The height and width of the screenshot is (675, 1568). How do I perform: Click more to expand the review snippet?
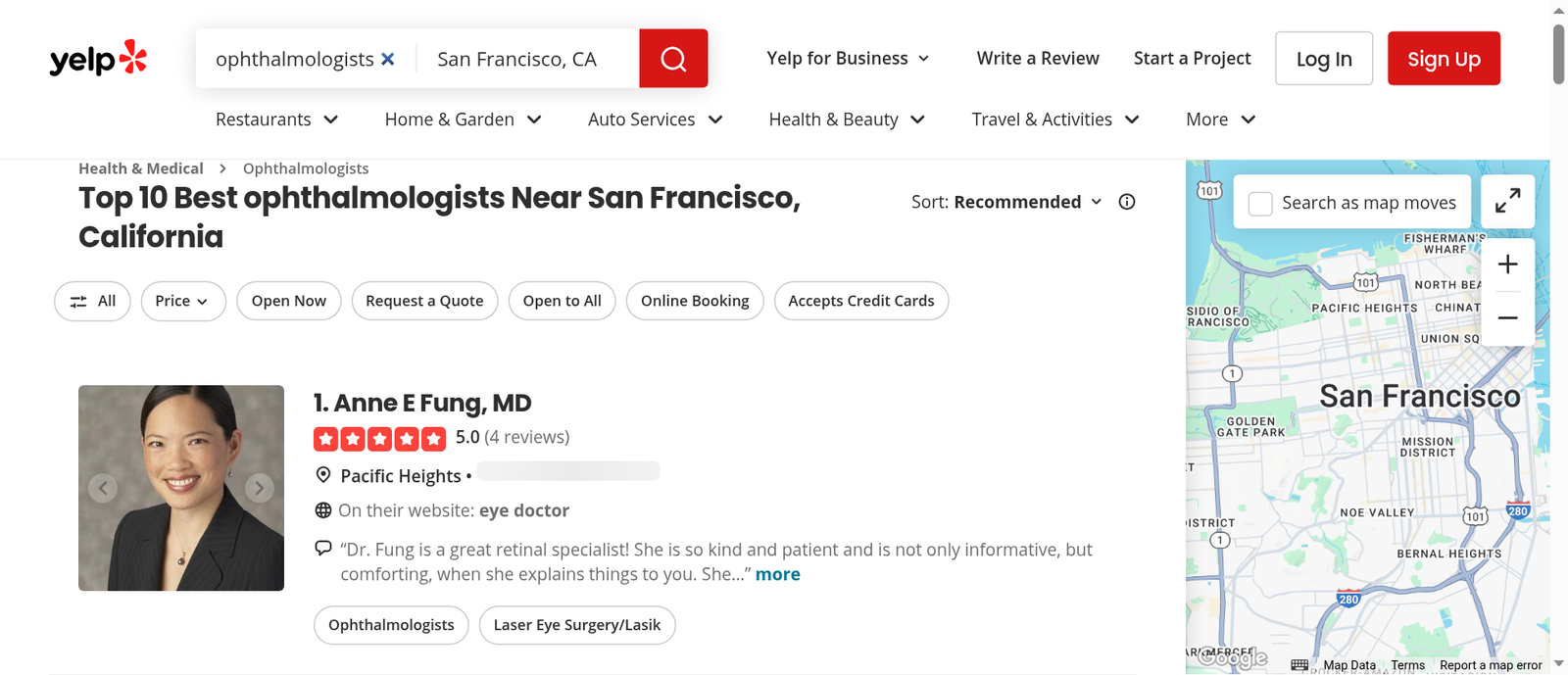pos(778,575)
